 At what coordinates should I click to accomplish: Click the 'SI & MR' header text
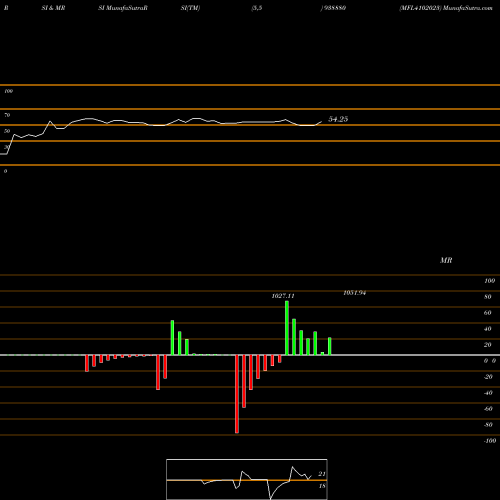click(53, 8)
